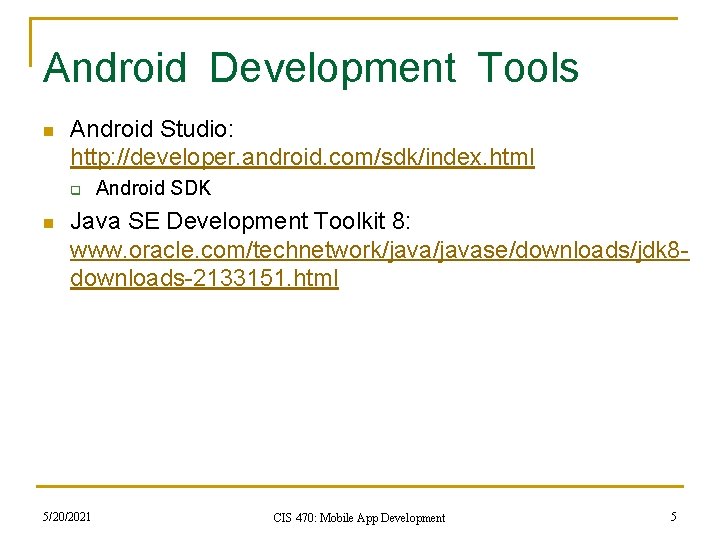Open the developer.android.com/sdk/index.html link
The width and height of the screenshot is (720, 540).
click(302, 158)
